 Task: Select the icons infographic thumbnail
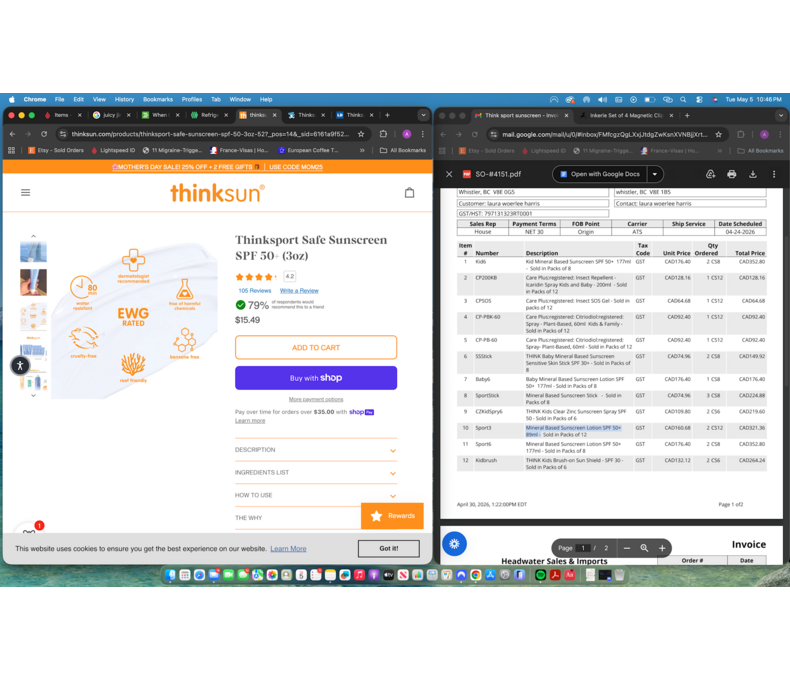coord(33,316)
